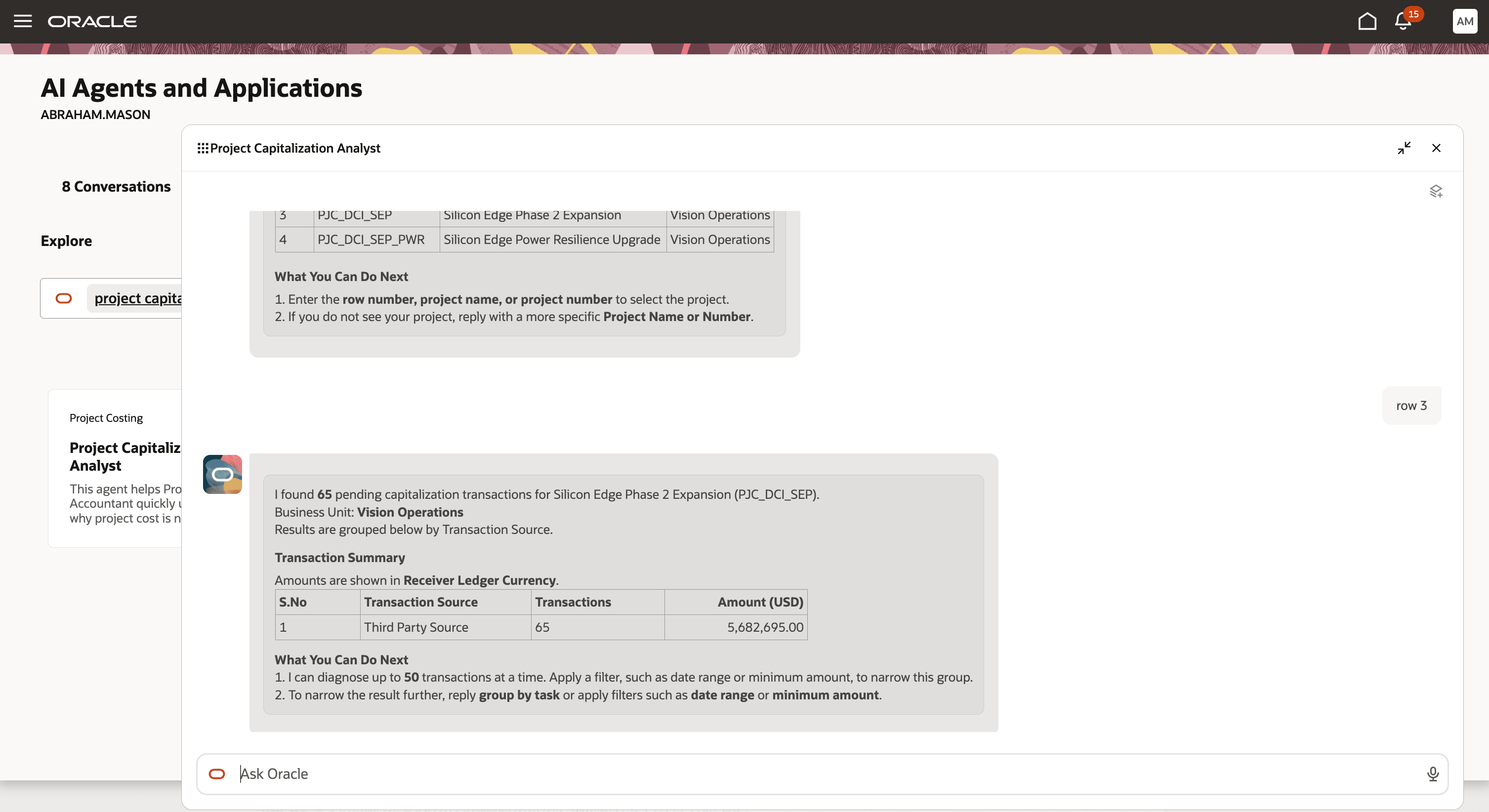
Task: Click 'Silicon Edge Power Resilience Upgrade' cell
Action: (x=553, y=239)
